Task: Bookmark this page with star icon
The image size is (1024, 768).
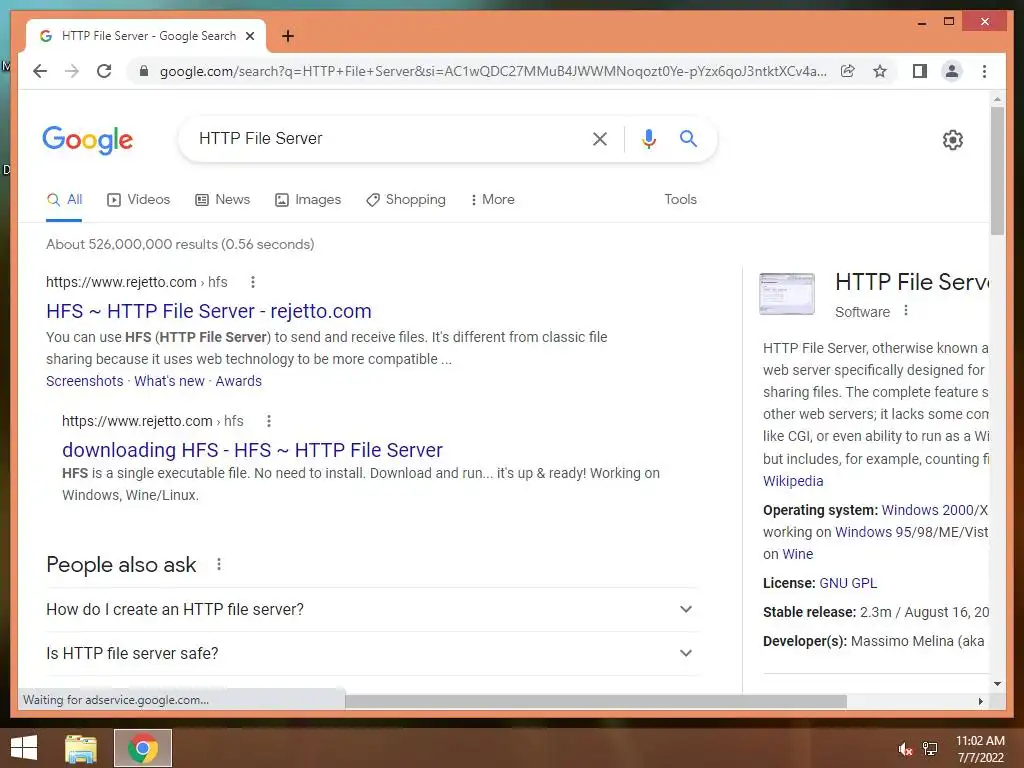Action: pos(880,71)
